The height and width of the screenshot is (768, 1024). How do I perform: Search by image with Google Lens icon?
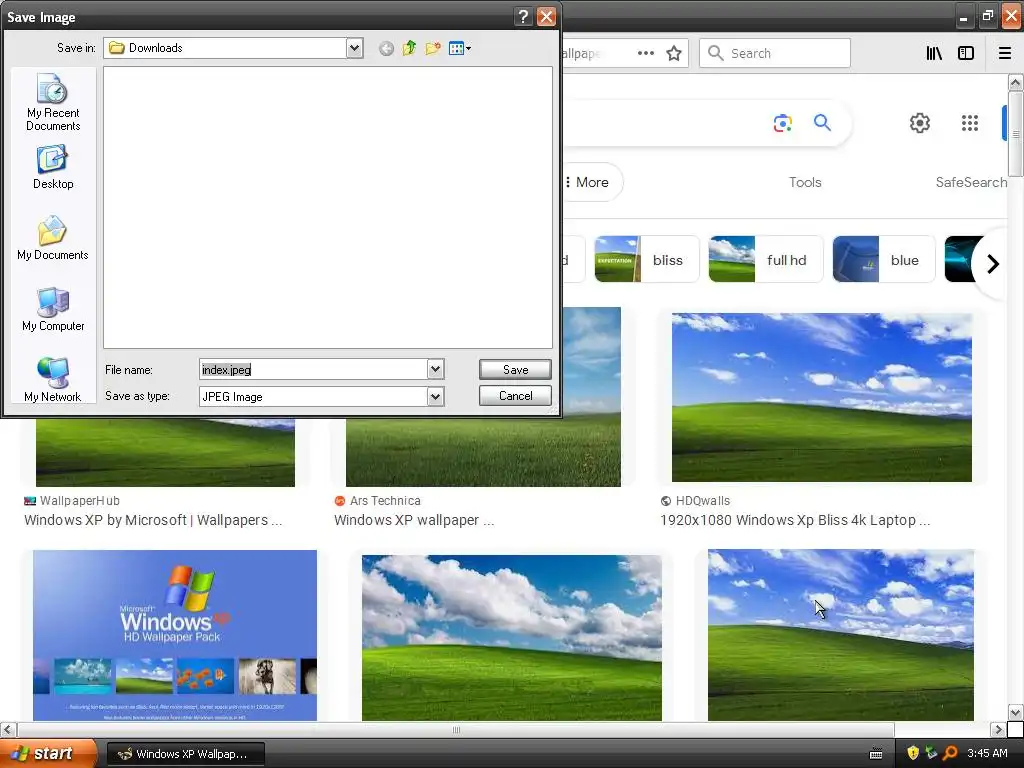[782, 123]
